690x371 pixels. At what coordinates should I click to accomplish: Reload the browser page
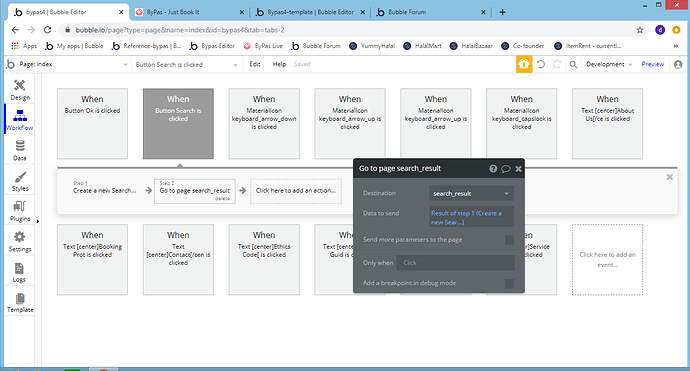[48, 30]
